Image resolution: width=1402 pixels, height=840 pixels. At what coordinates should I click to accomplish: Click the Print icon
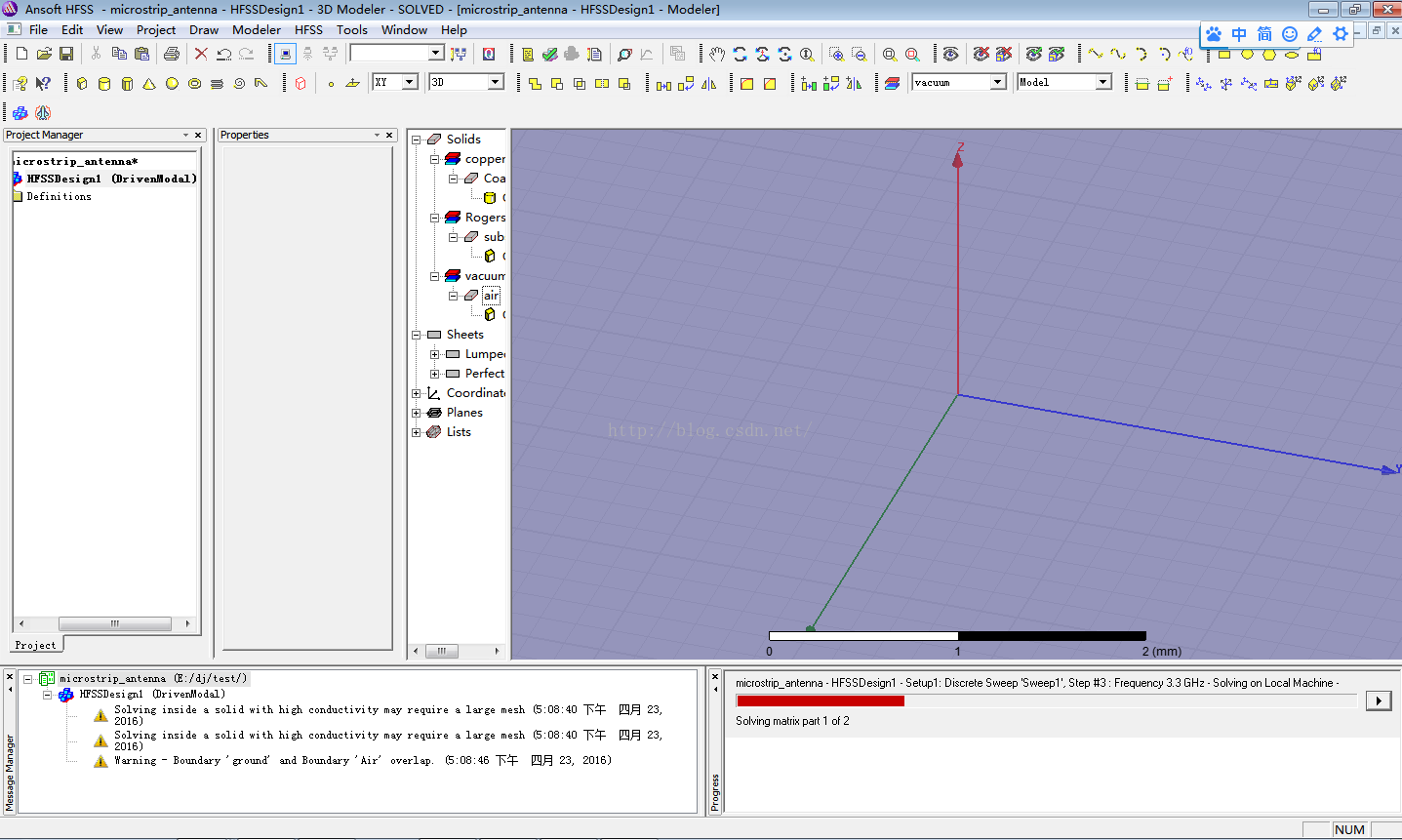tap(172, 54)
